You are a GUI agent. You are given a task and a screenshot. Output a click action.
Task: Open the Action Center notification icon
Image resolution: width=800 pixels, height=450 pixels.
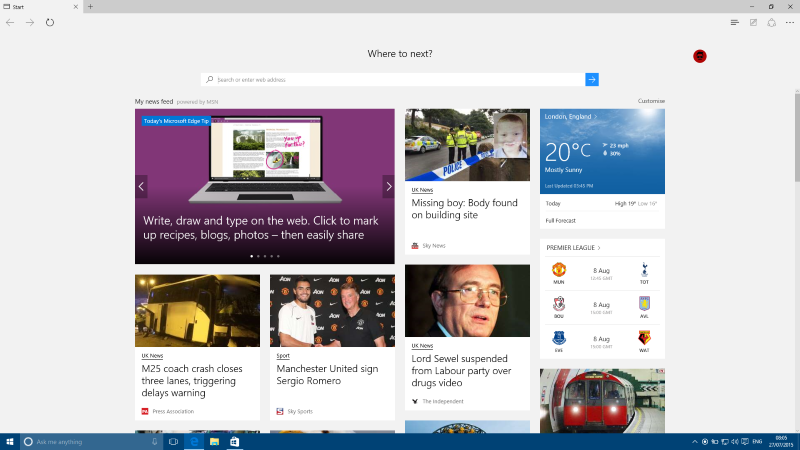[745, 442]
